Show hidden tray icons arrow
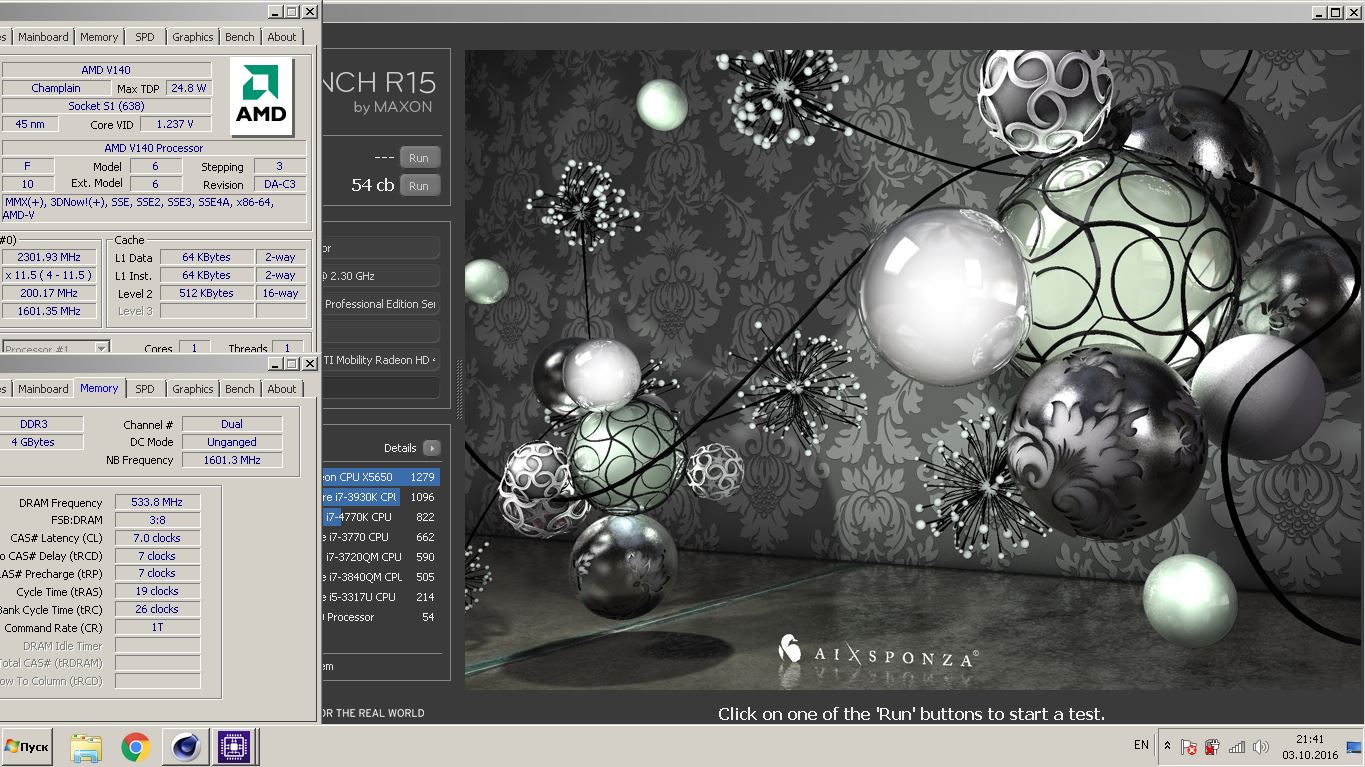Viewport: 1365px width, 767px height. click(1167, 746)
